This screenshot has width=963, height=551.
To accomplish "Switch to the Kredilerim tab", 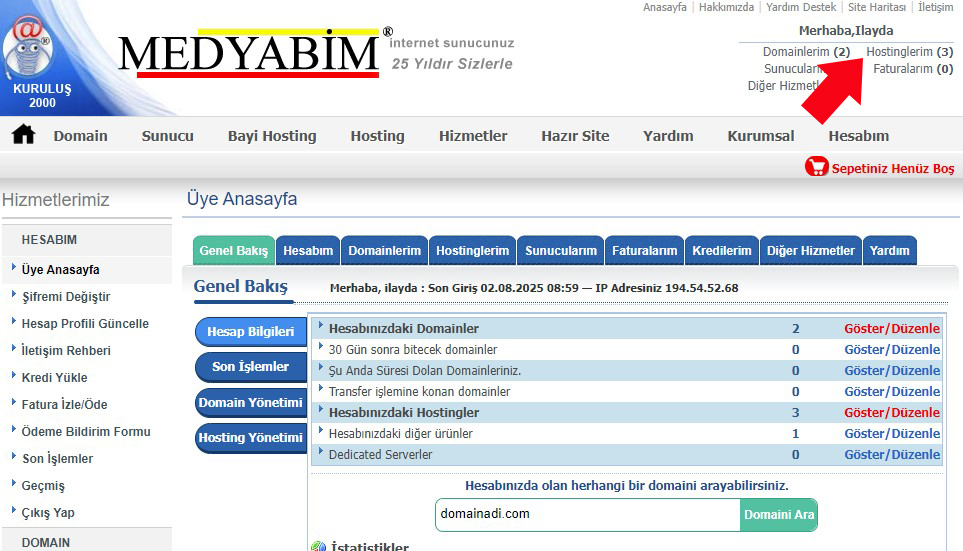I will click(x=722, y=251).
